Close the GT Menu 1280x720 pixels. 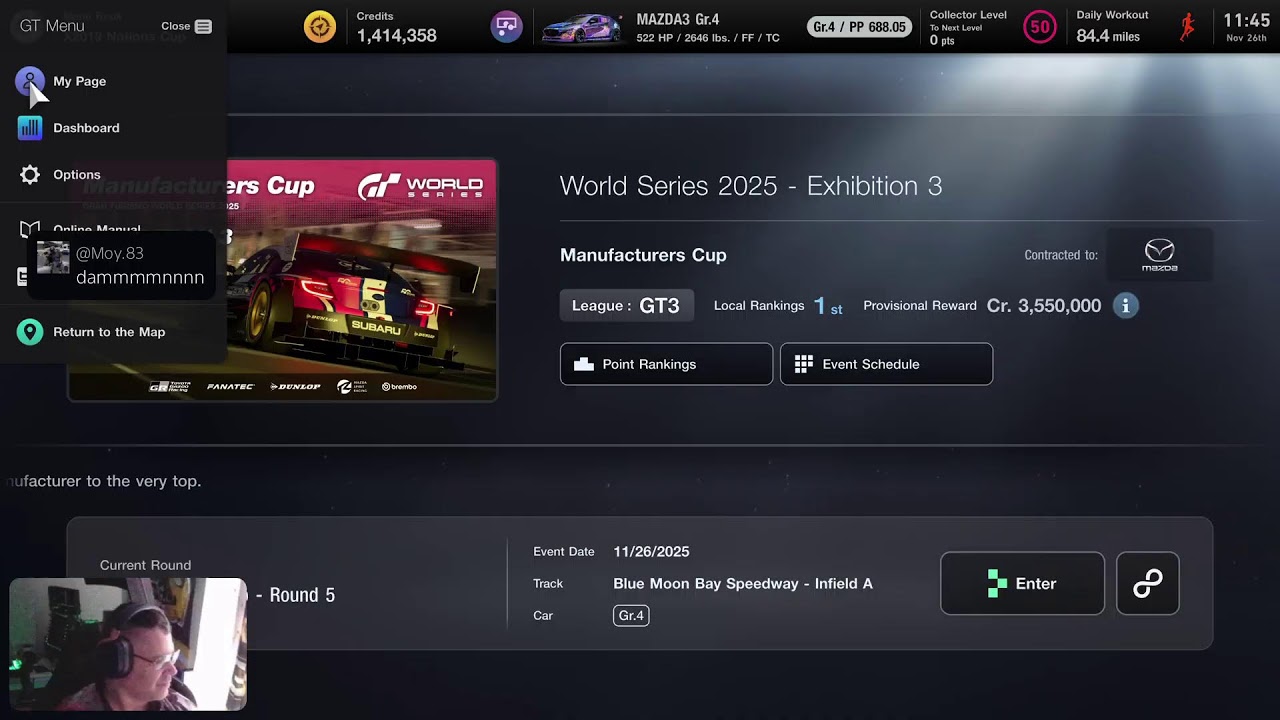pyautogui.click(x=187, y=26)
